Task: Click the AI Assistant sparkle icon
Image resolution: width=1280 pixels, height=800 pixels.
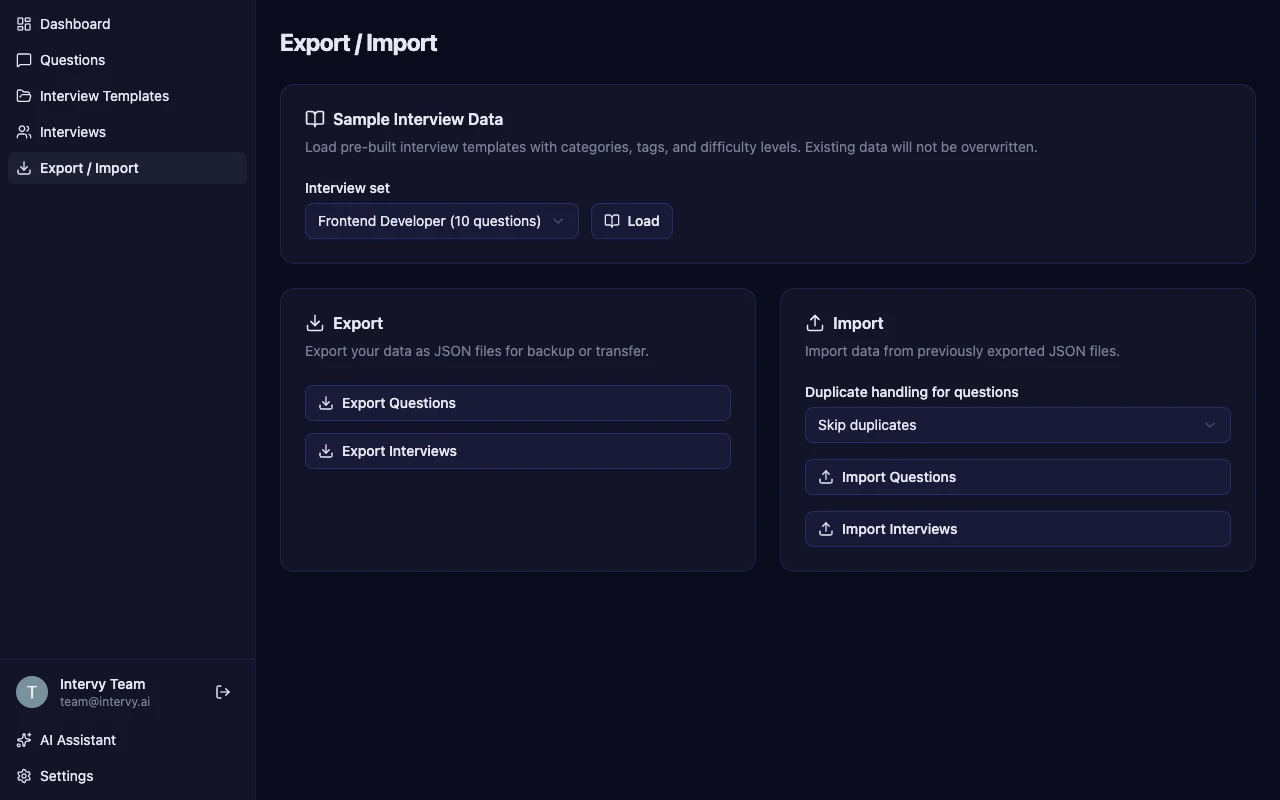Action: click(23, 739)
